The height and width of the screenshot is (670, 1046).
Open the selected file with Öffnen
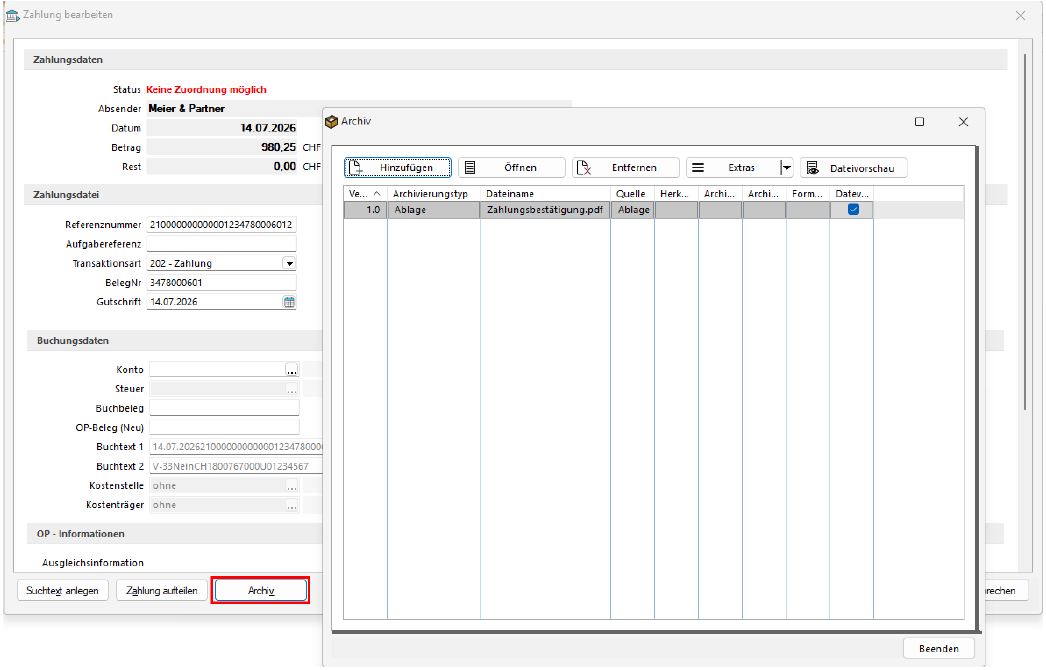pos(512,168)
